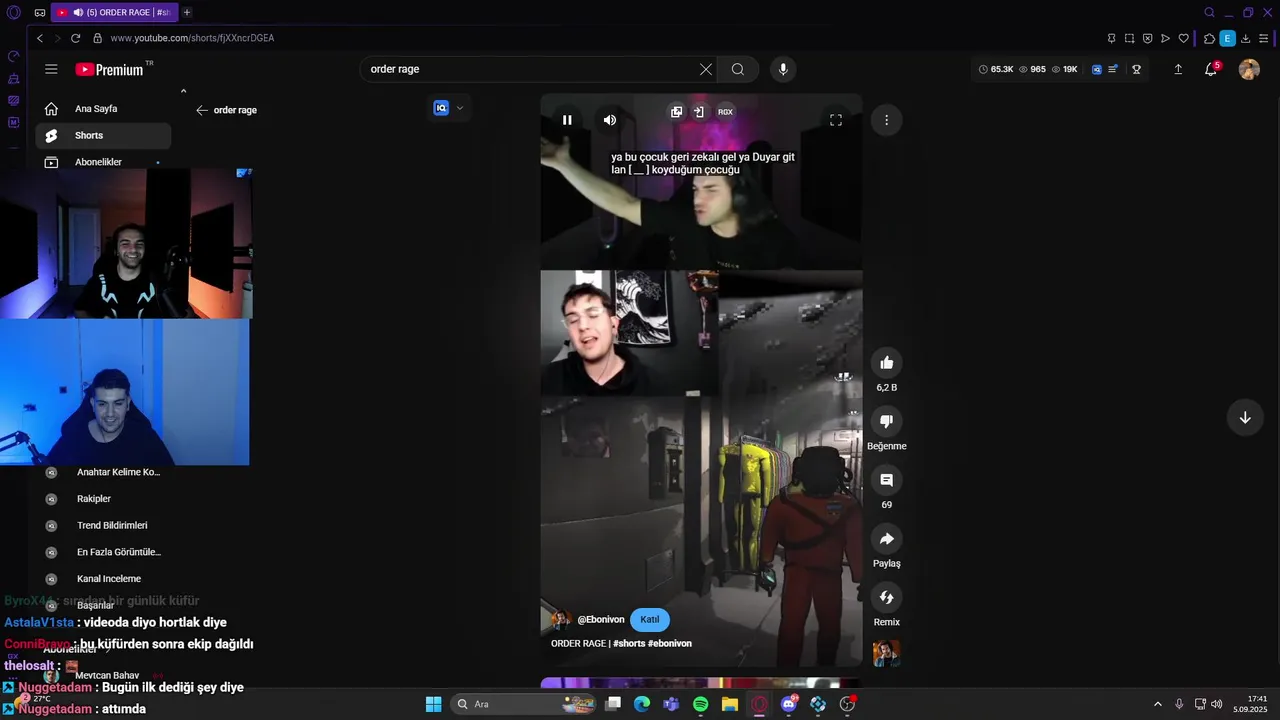Viewport: 1280px width, 720px height.
Task: Open the sound thumbnail below Remix
Action: point(886,653)
